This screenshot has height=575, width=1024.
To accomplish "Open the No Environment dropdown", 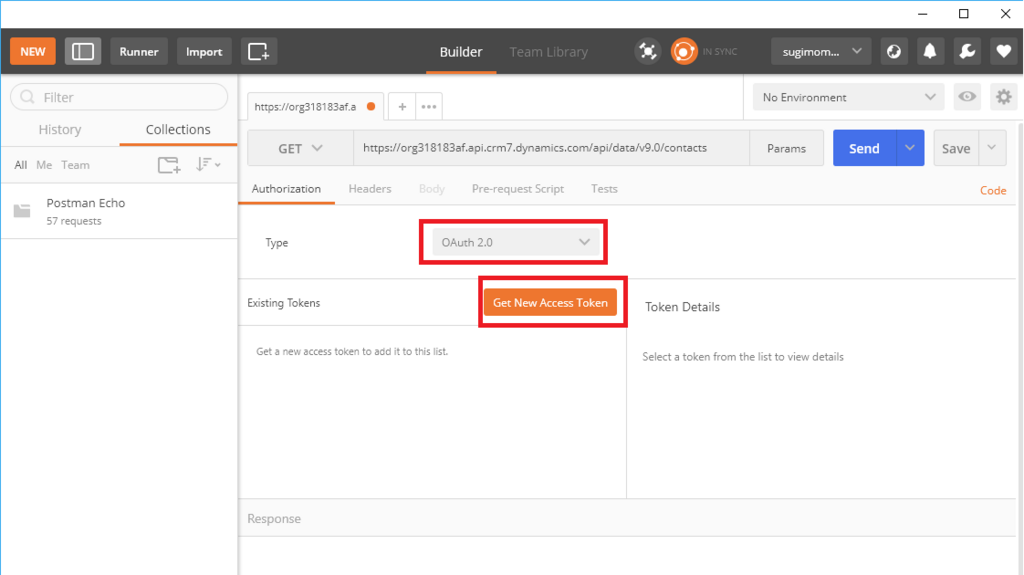I will click(x=848, y=97).
